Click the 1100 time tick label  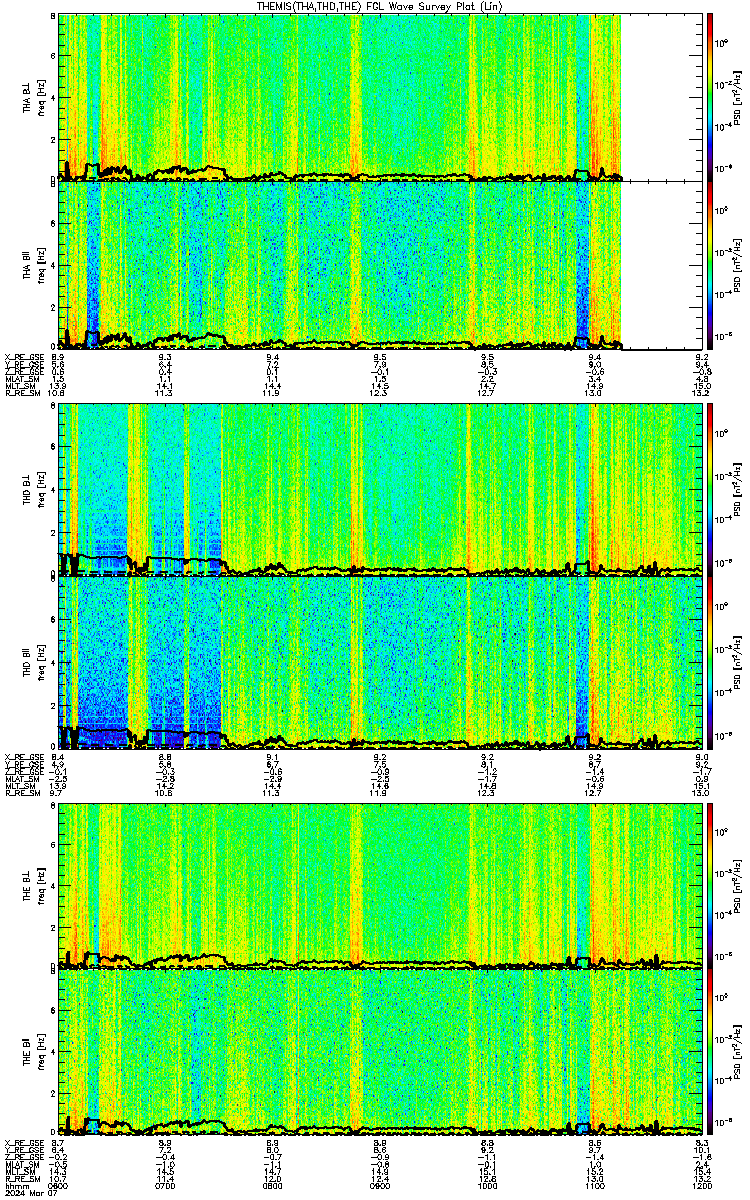point(594,1185)
